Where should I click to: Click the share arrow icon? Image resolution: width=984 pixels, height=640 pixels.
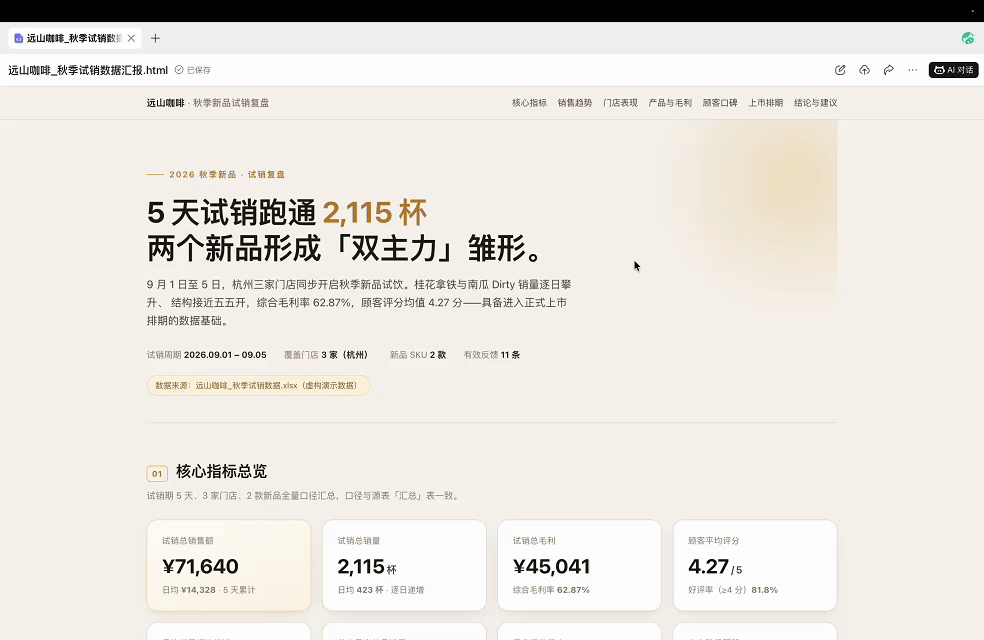[889, 70]
